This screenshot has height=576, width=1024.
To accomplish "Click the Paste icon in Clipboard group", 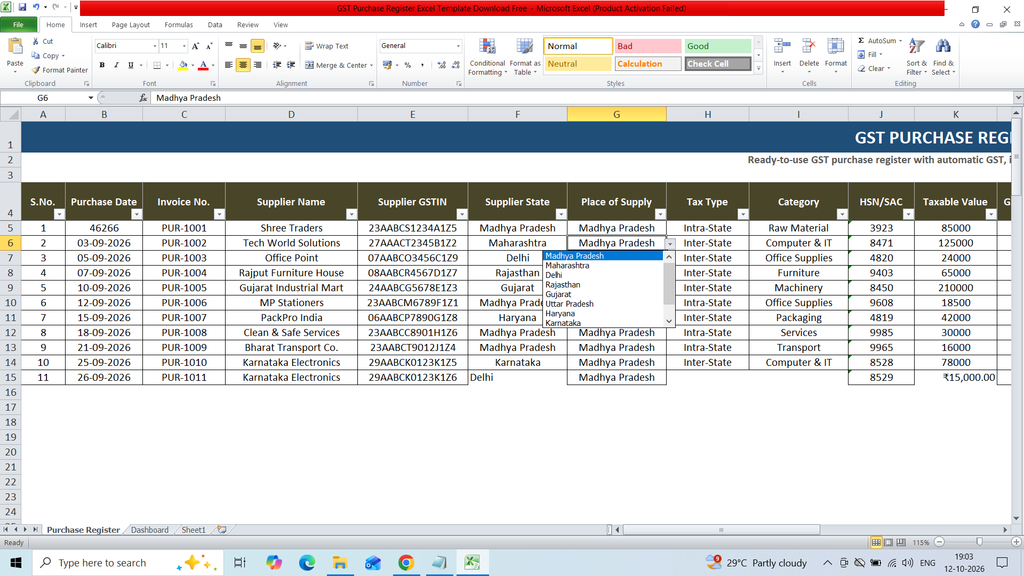I will click(x=14, y=47).
